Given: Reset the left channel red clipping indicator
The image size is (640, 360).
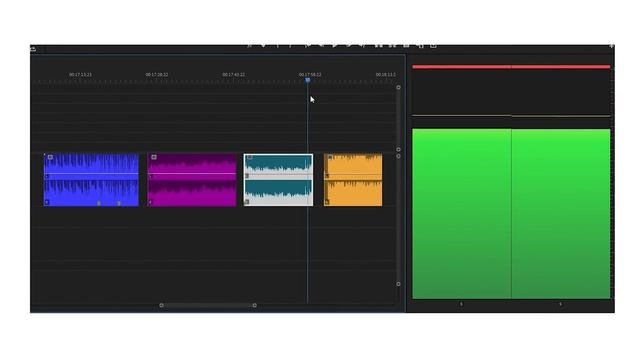Looking at the screenshot, I should coord(462,67).
